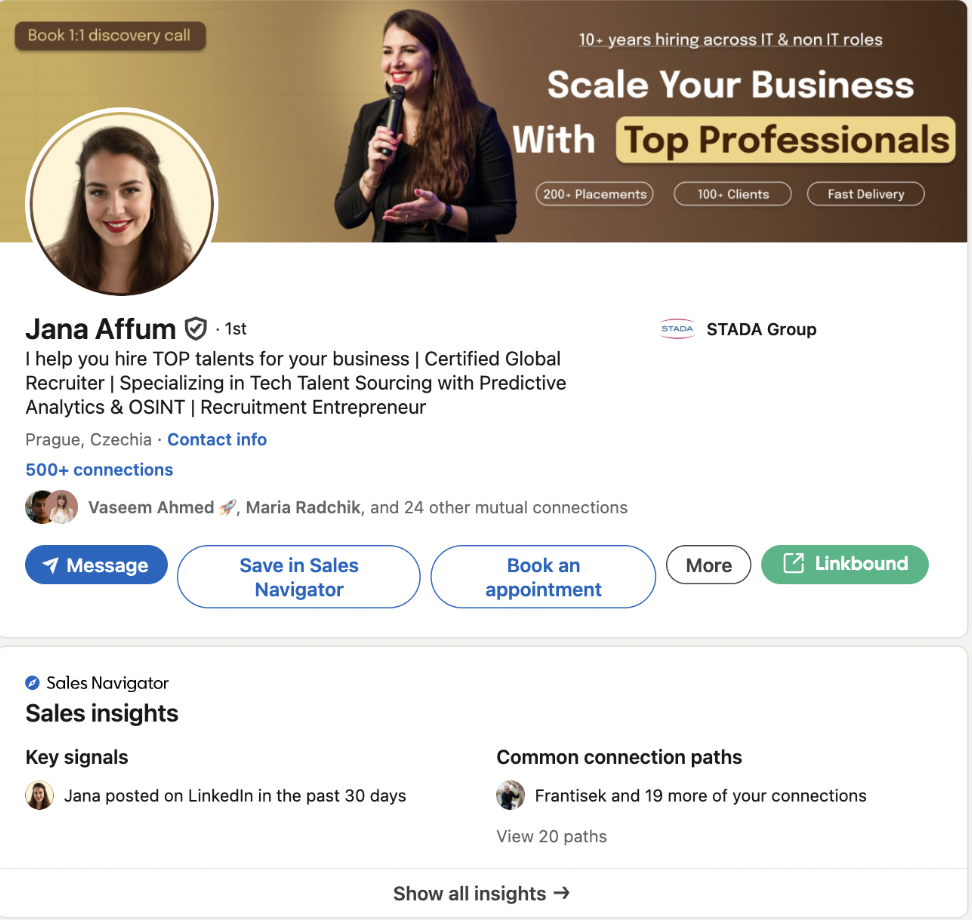Send a message with the Message button

(97, 565)
